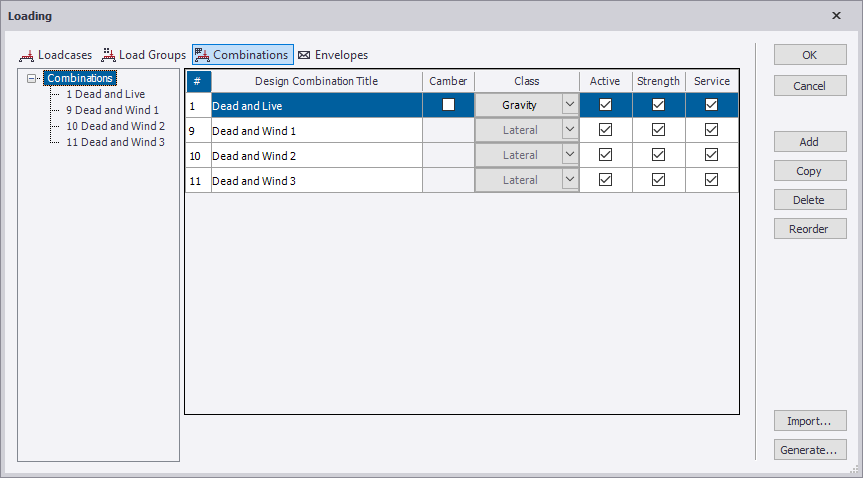Click the Camber column header
This screenshot has width=863, height=478.
coord(449,81)
